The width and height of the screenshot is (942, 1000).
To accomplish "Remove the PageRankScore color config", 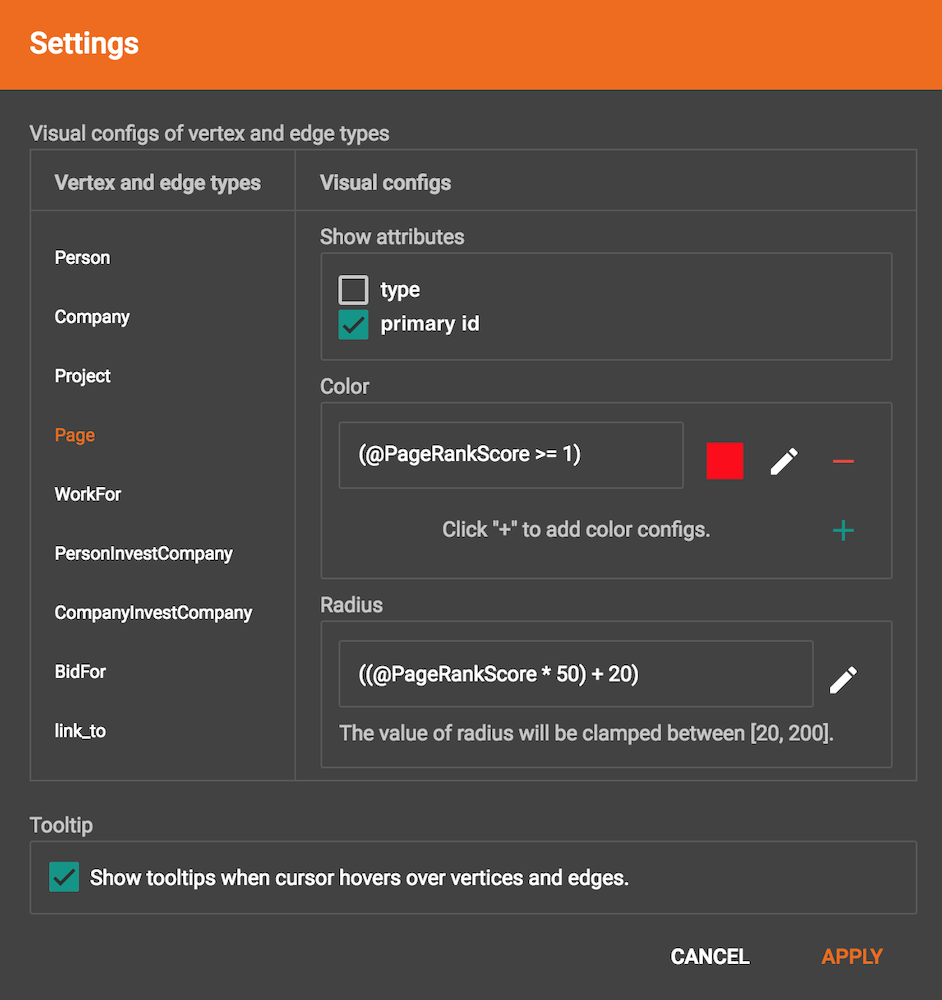I will pyautogui.click(x=843, y=461).
